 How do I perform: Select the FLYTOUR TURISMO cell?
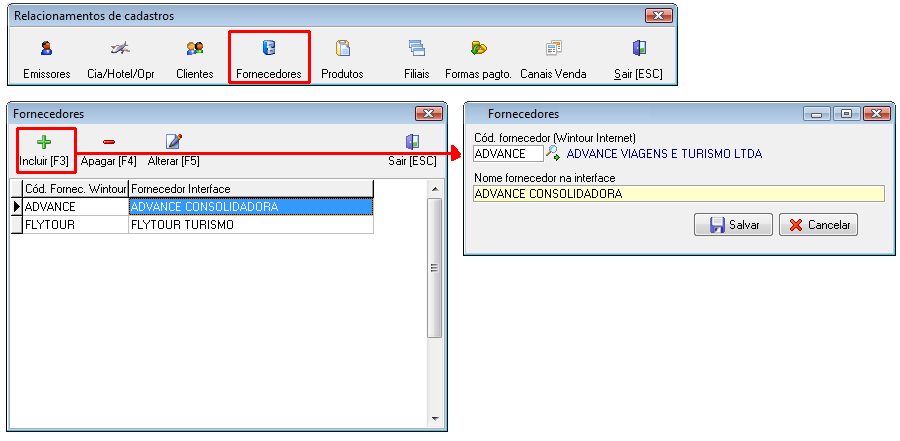click(251, 225)
